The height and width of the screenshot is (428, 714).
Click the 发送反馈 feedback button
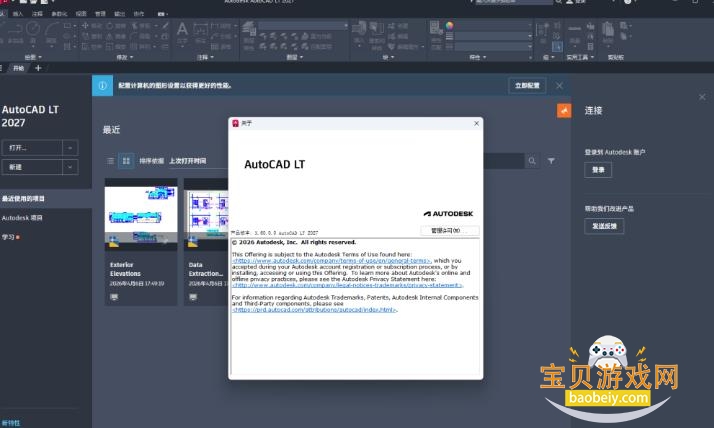tap(604, 226)
